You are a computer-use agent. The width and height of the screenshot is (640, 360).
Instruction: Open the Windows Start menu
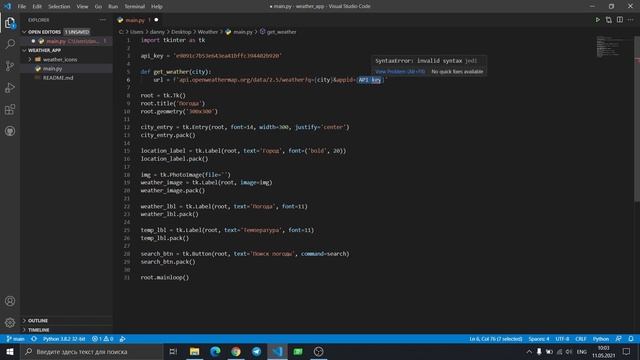pos(10,351)
